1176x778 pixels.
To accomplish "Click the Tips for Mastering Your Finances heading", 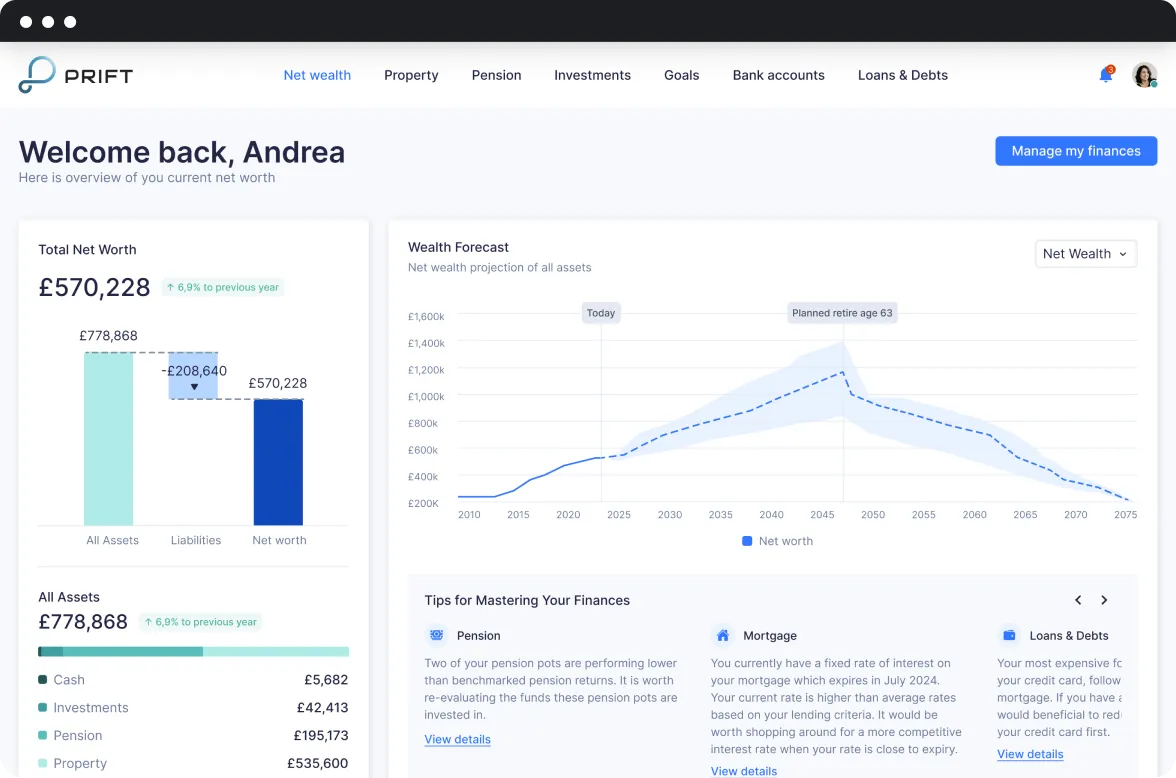I will (527, 600).
